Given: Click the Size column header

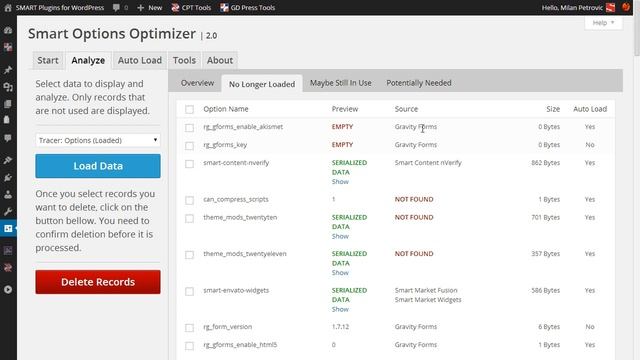Looking at the screenshot, I should (553, 109).
